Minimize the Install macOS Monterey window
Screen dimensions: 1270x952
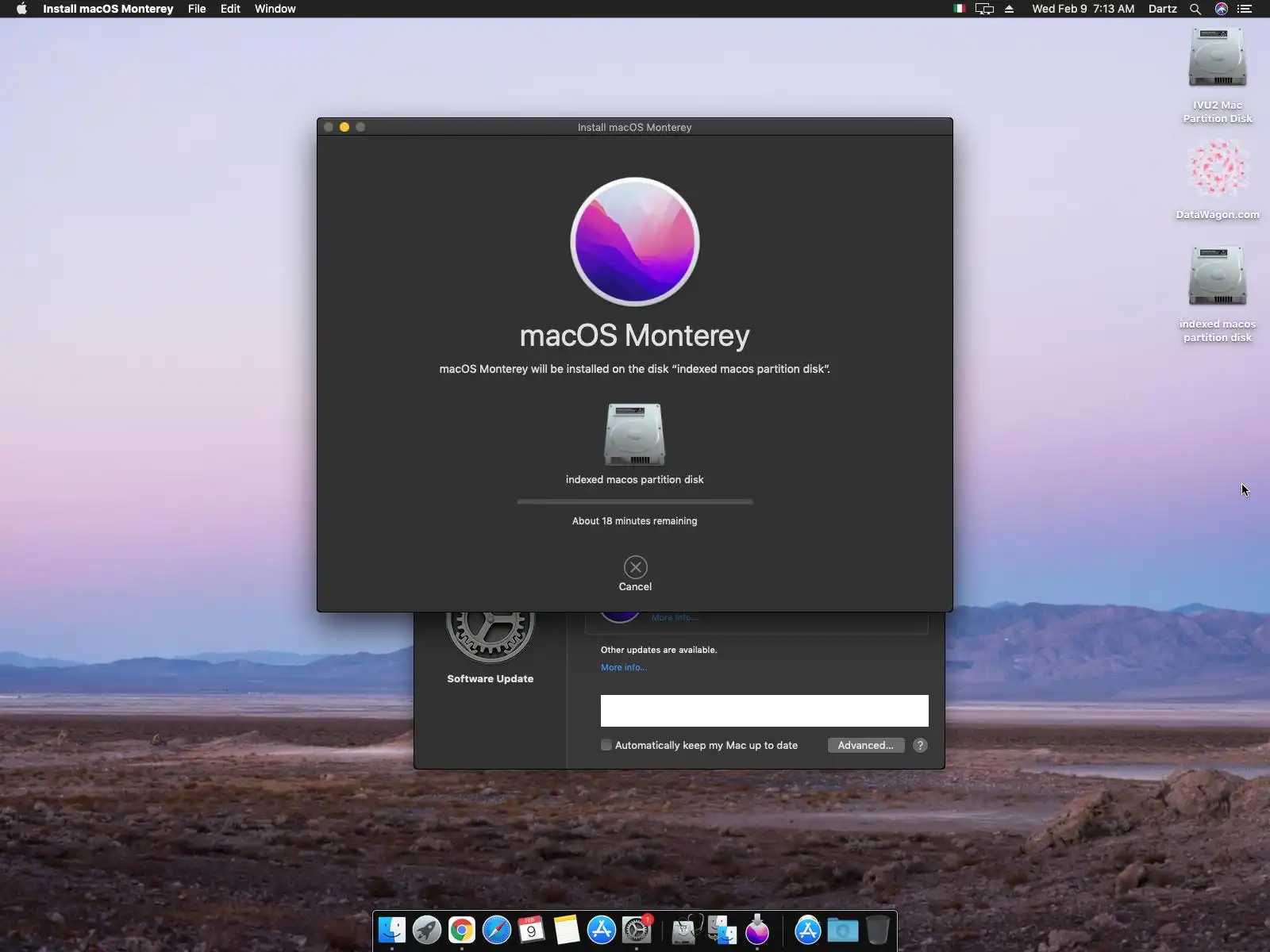[344, 127]
